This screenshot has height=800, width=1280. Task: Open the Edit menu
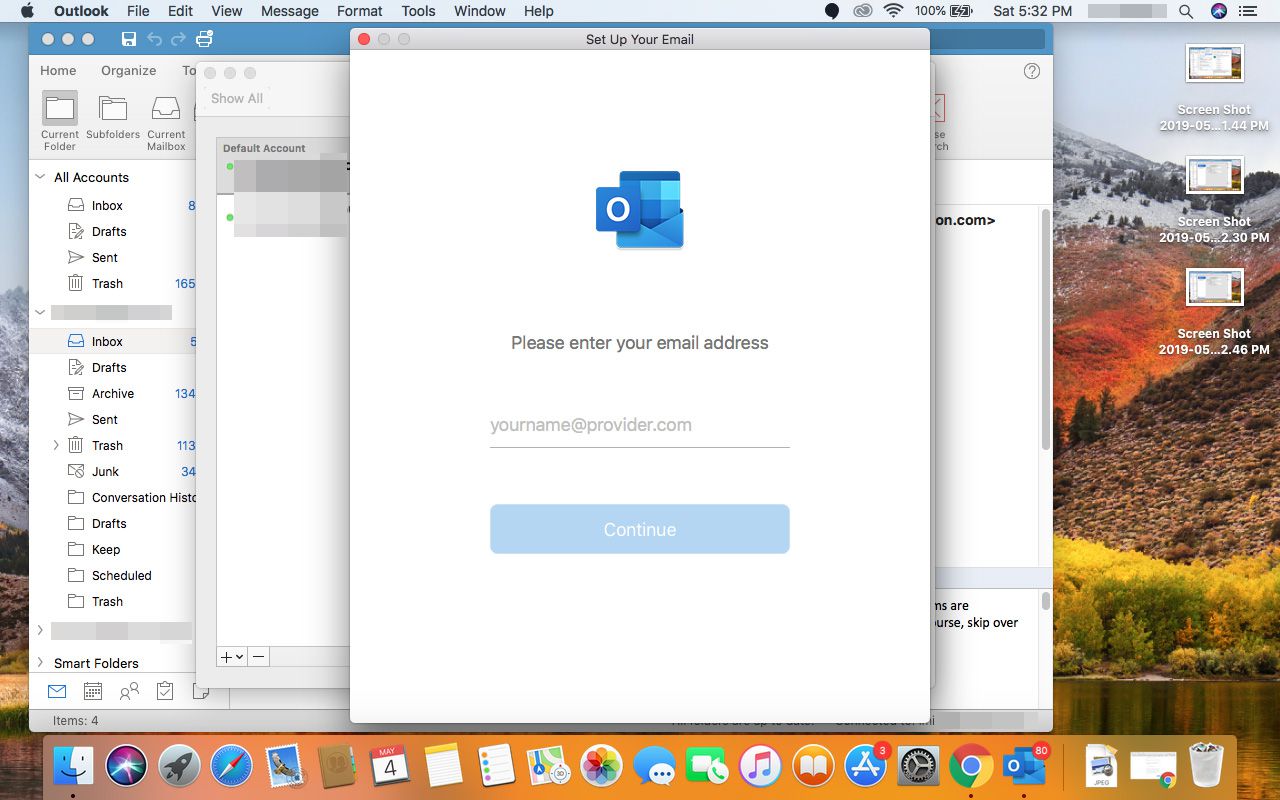tap(181, 11)
